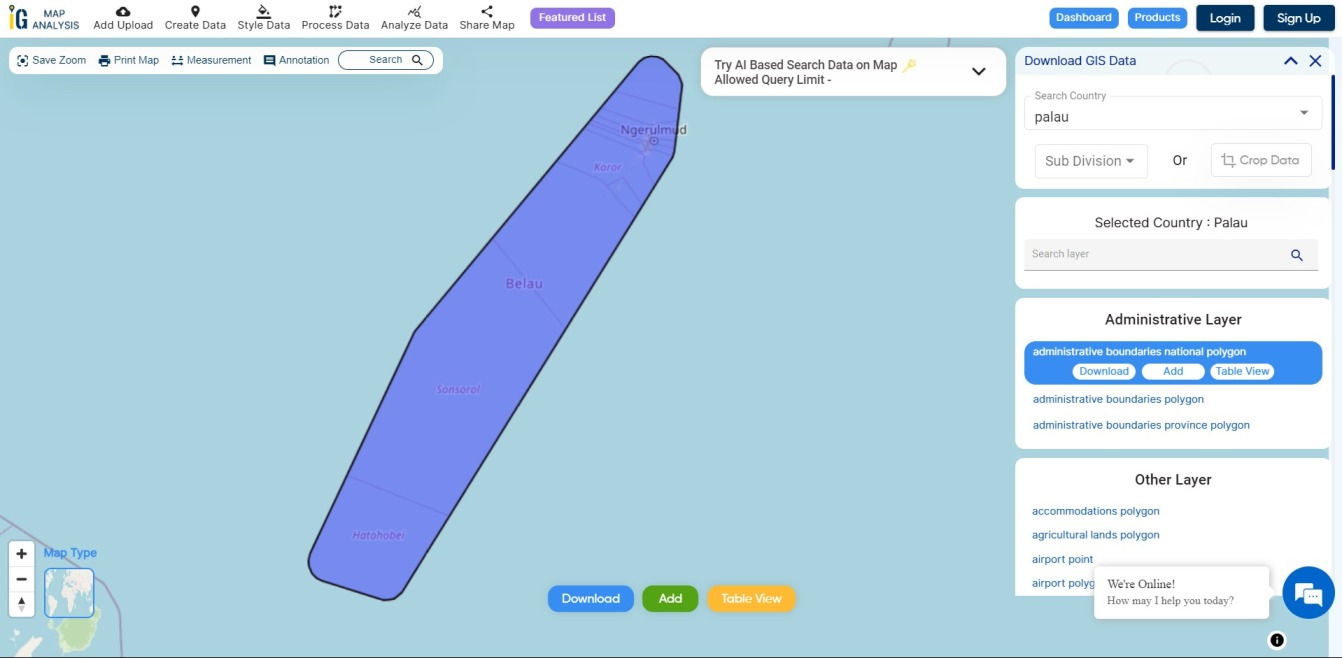Click the map Search field
This screenshot has height=658, width=1342.
pos(386,60)
